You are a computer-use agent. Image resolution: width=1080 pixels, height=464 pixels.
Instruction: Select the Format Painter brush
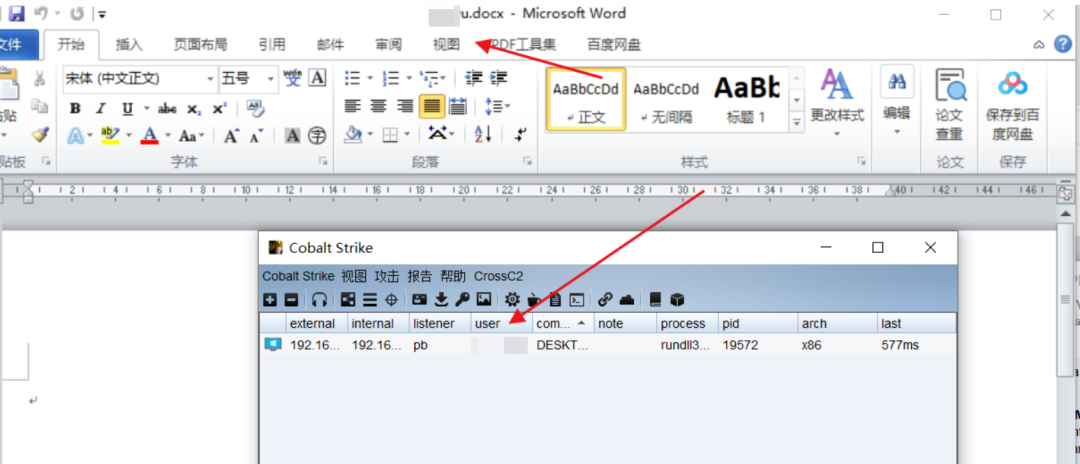40,134
